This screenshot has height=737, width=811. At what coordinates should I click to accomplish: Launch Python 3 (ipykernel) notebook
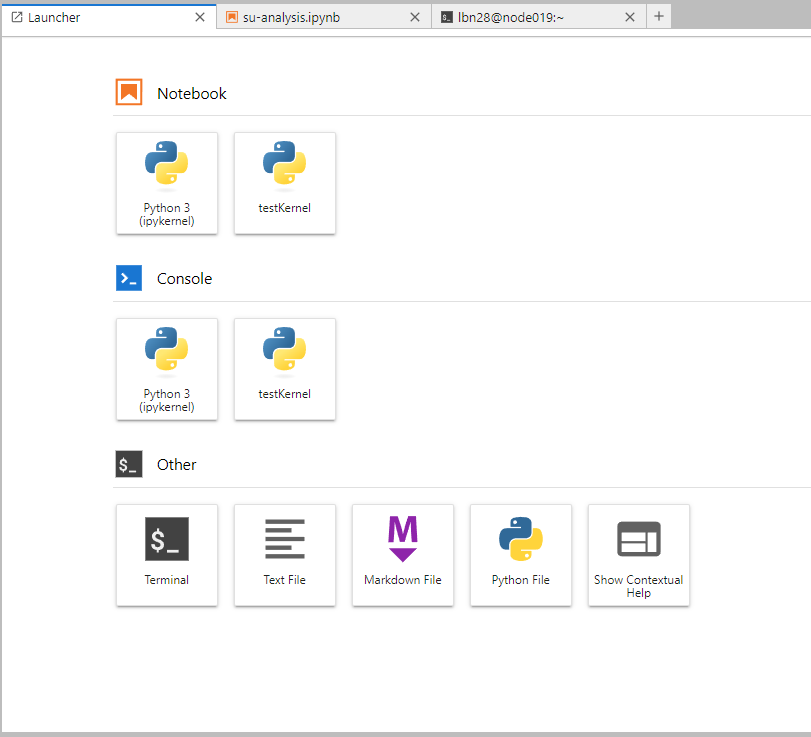pyautogui.click(x=167, y=183)
